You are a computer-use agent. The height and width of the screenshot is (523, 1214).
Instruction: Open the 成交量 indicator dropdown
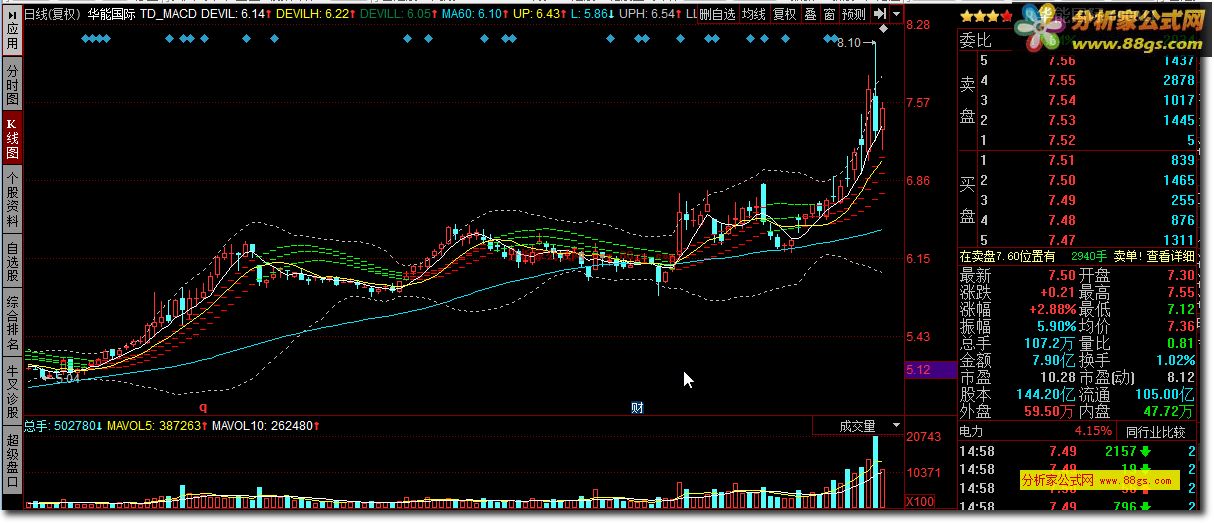[857, 426]
